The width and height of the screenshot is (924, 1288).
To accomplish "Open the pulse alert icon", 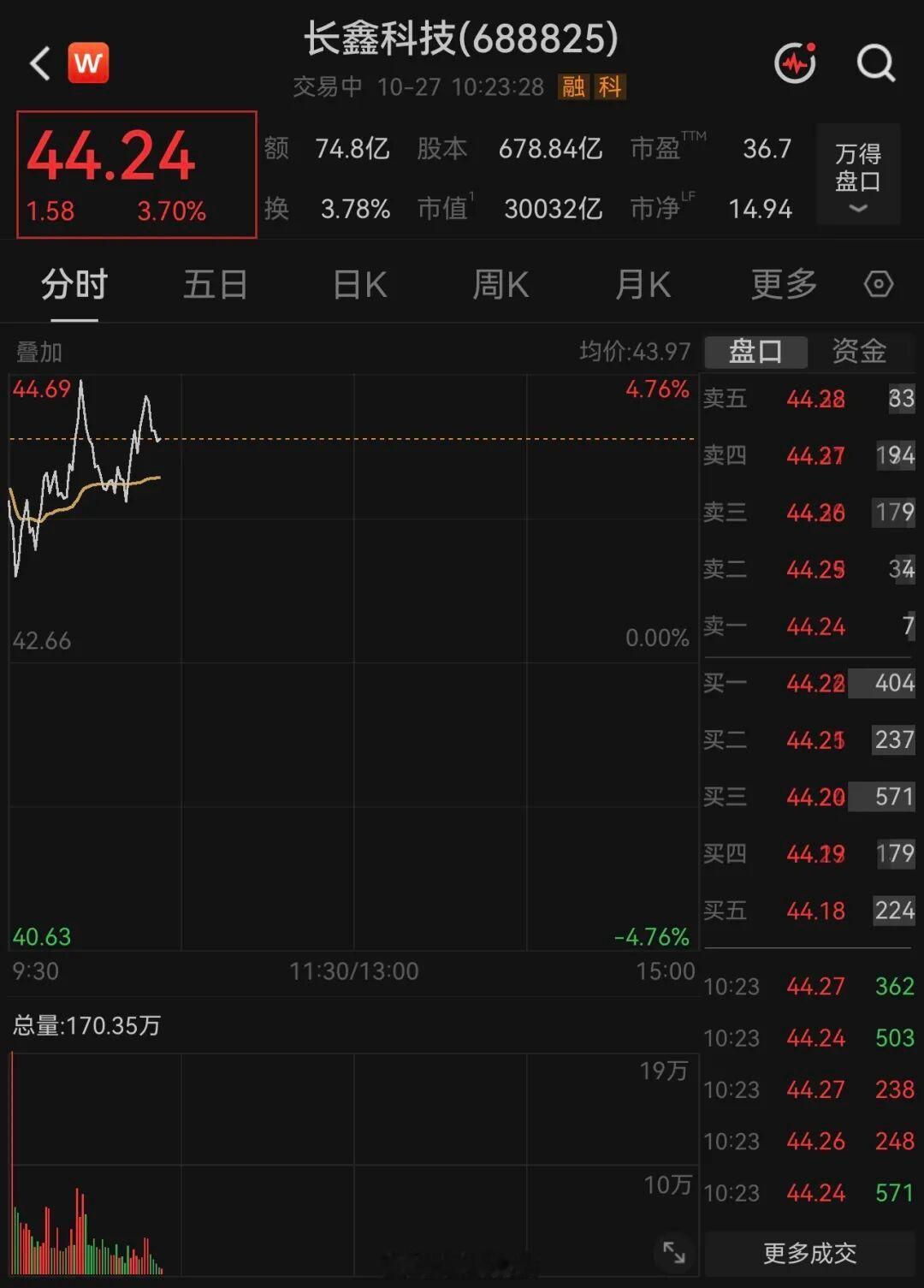I will 795,62.
